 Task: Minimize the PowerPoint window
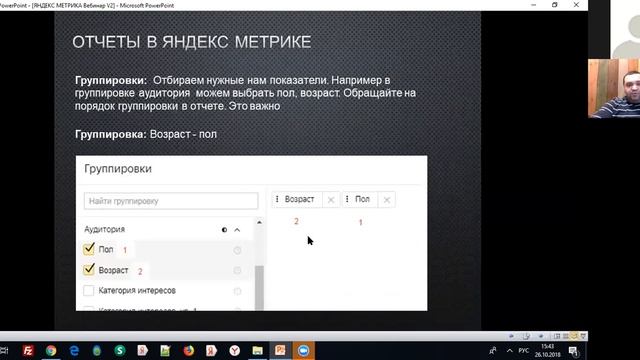coord(533,5)
